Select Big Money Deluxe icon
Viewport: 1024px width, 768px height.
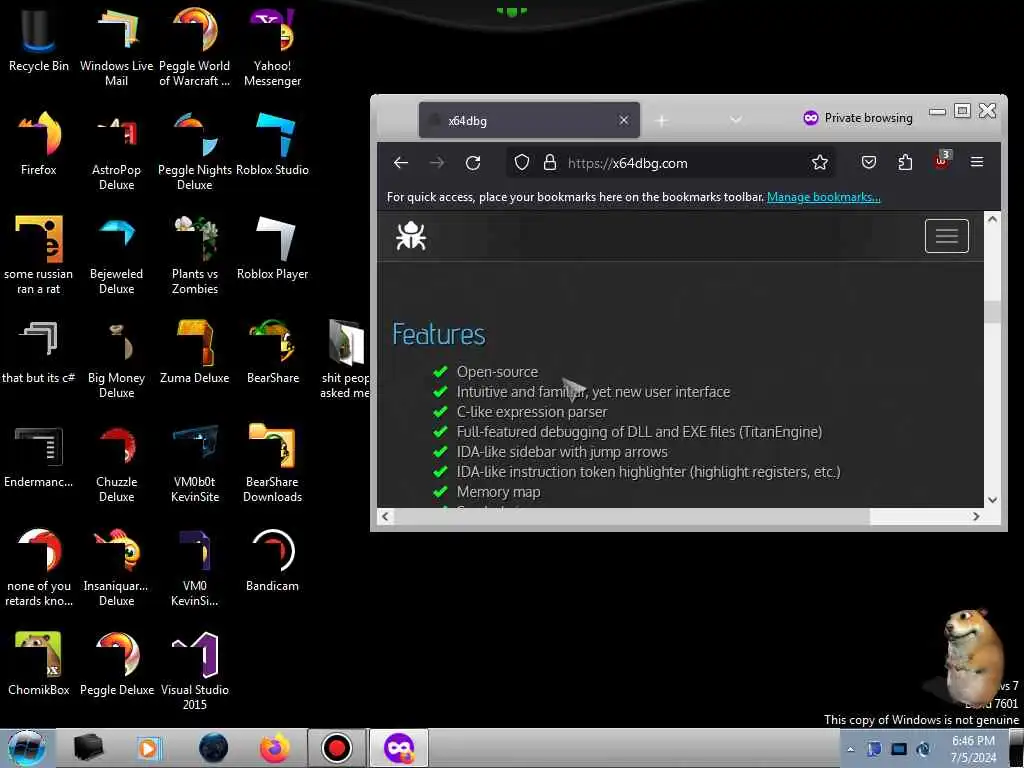coord(116,359)
